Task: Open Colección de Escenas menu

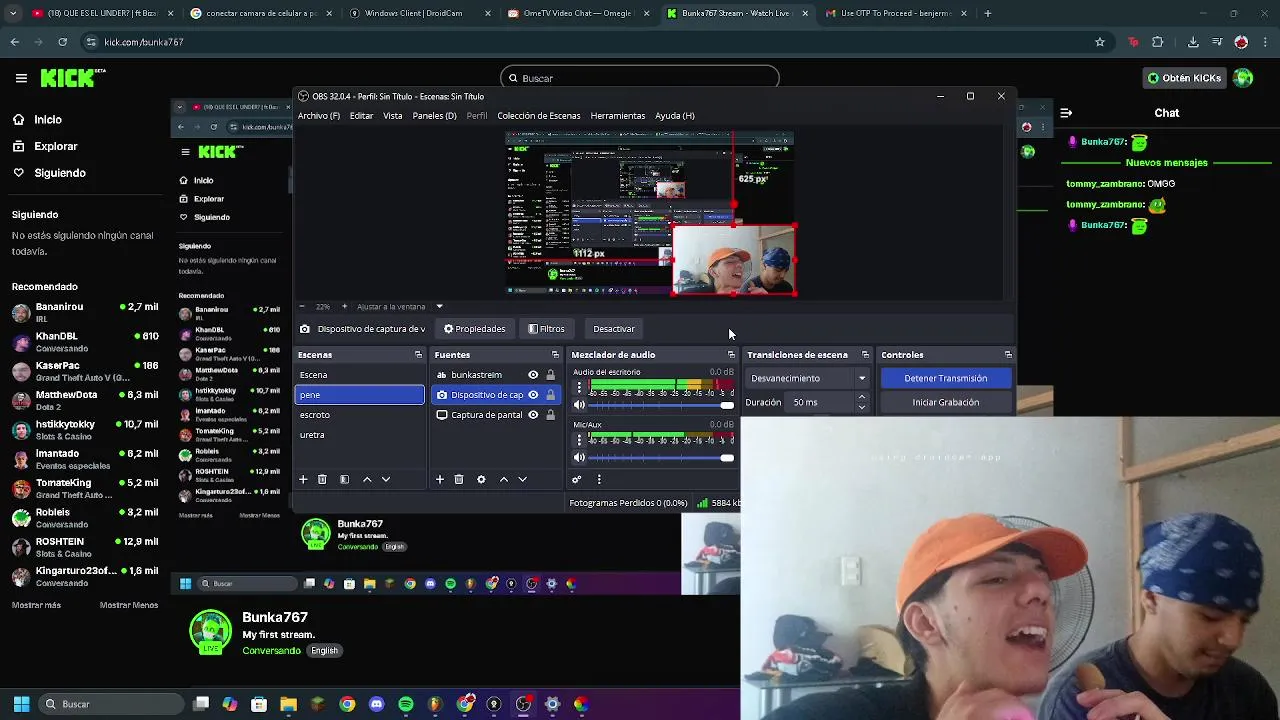Action: pyautogui.click(x=538, y=116)
